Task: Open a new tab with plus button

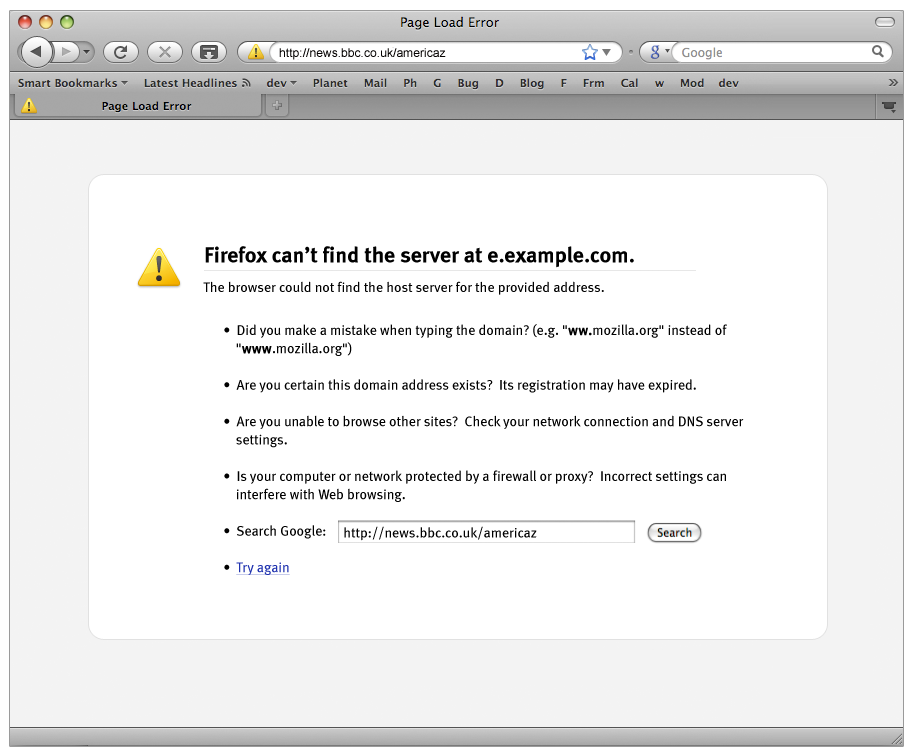Action: point(277,106)
